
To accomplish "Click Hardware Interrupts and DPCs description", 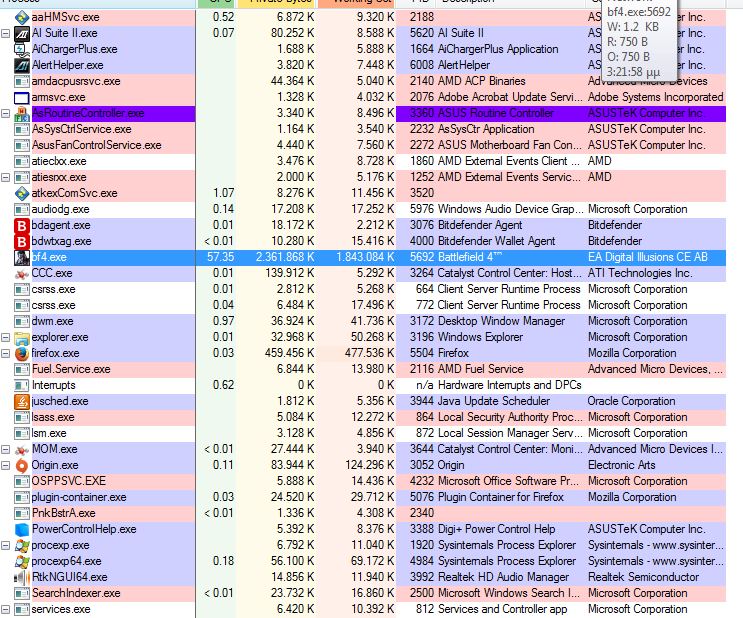I will [509, 385].
